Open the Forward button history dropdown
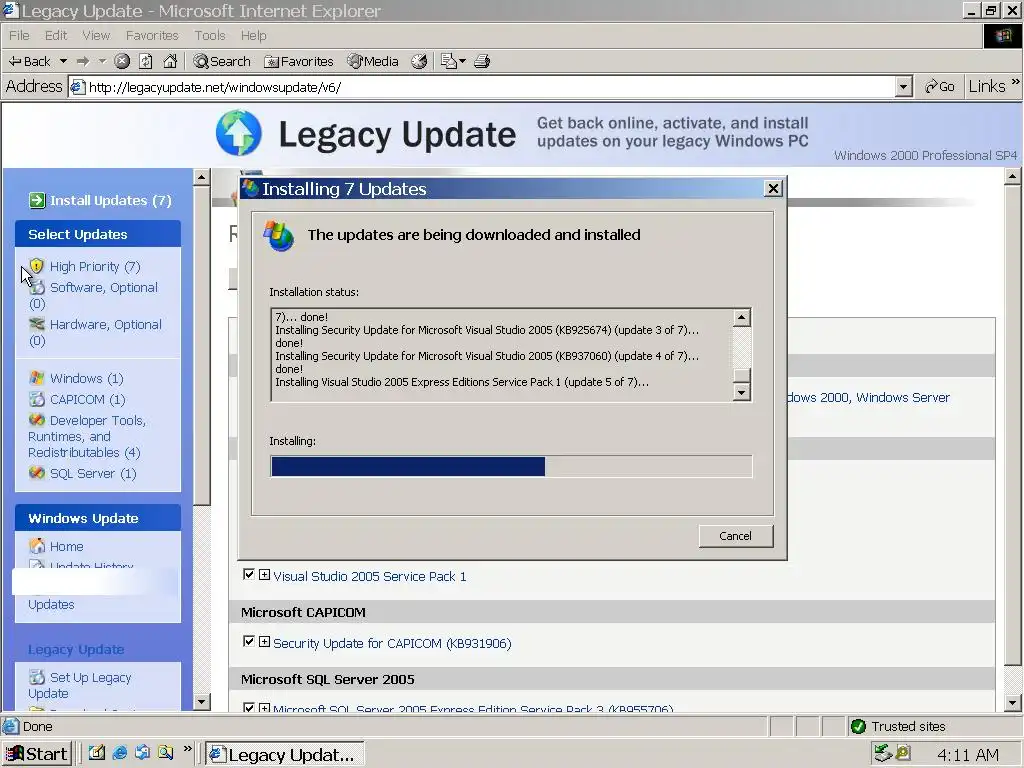 point(103,61)
